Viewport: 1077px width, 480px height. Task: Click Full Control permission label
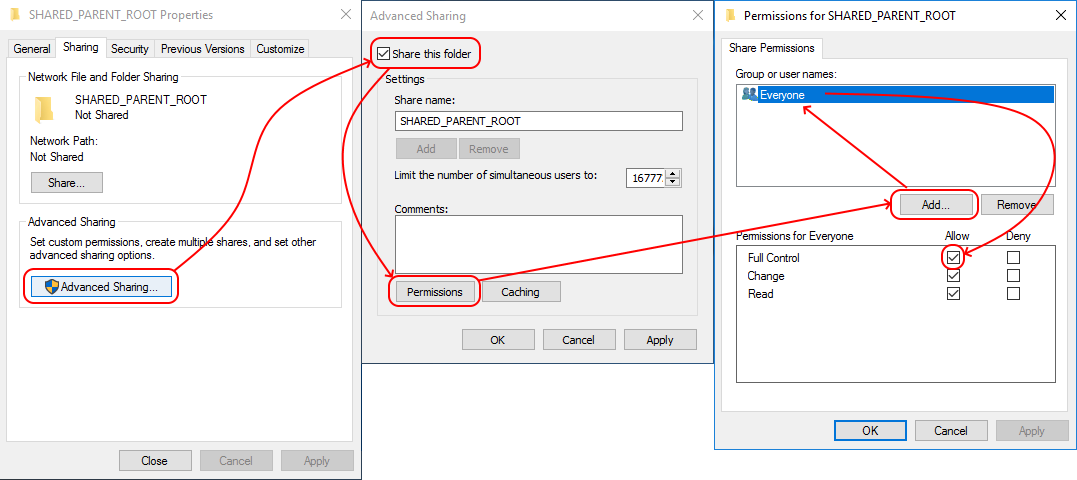[774, 258]
